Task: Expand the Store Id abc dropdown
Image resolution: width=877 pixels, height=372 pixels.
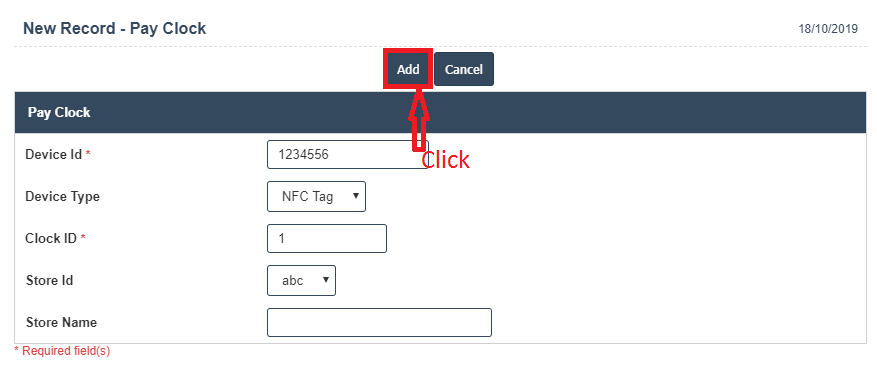Action: [301, 280]
